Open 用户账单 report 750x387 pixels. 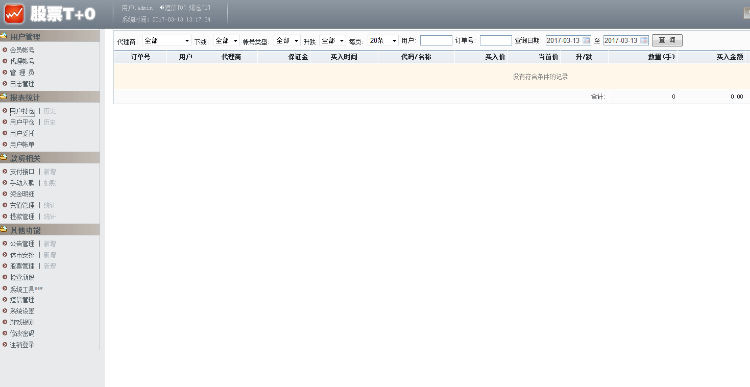22,144
